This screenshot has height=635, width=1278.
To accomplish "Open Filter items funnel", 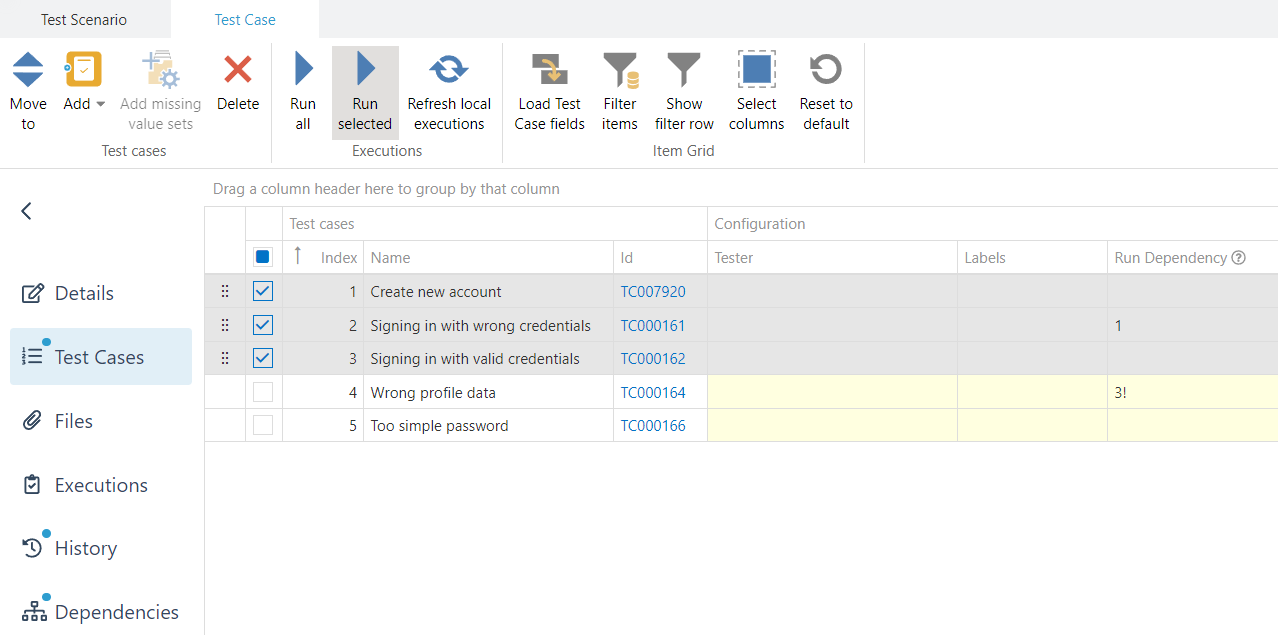I will coord(620,70).
